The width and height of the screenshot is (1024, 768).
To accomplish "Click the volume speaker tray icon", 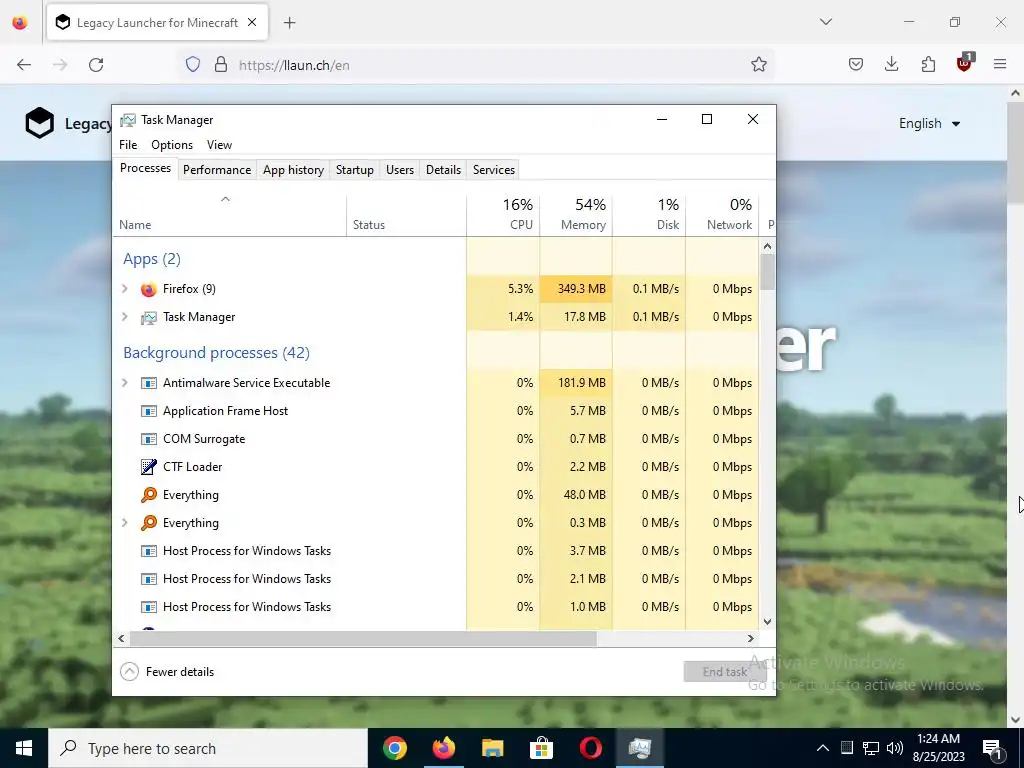I will (x=895, y=748).
